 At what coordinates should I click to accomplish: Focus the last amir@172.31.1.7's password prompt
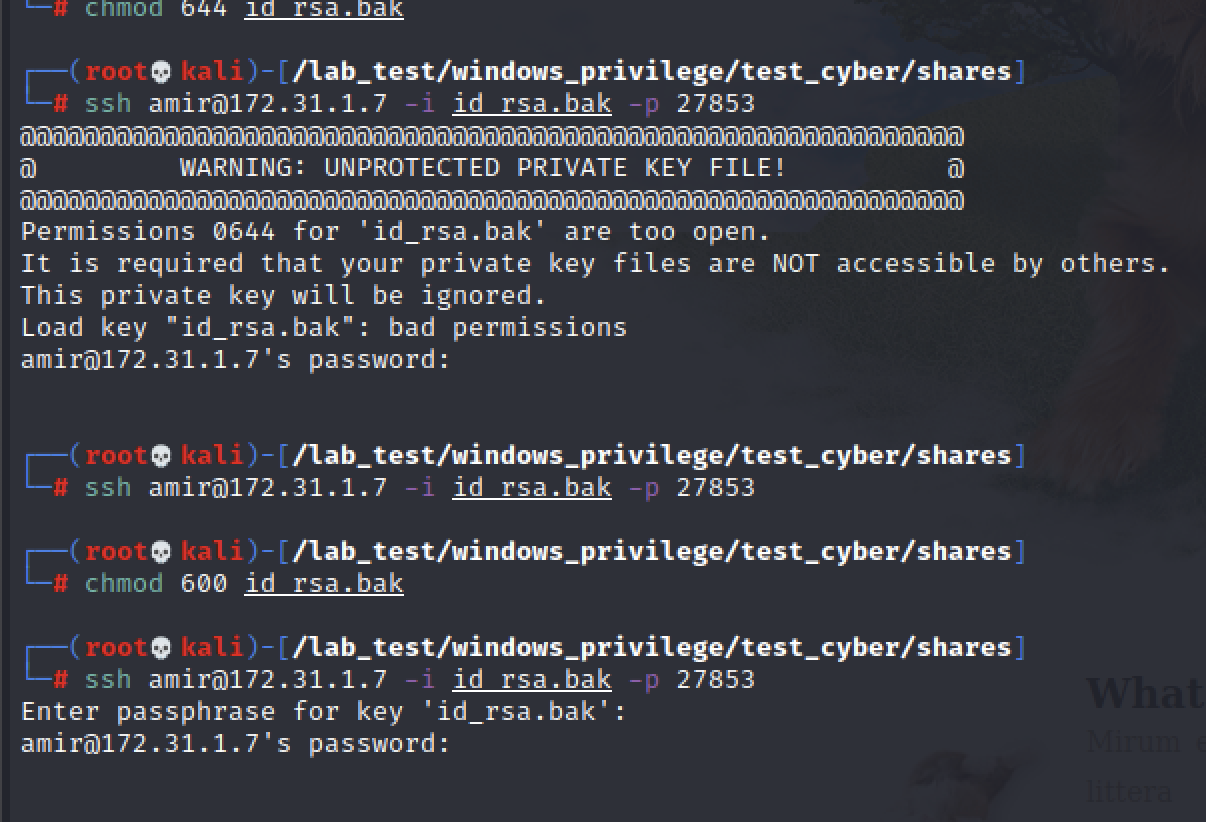(235, 744)
